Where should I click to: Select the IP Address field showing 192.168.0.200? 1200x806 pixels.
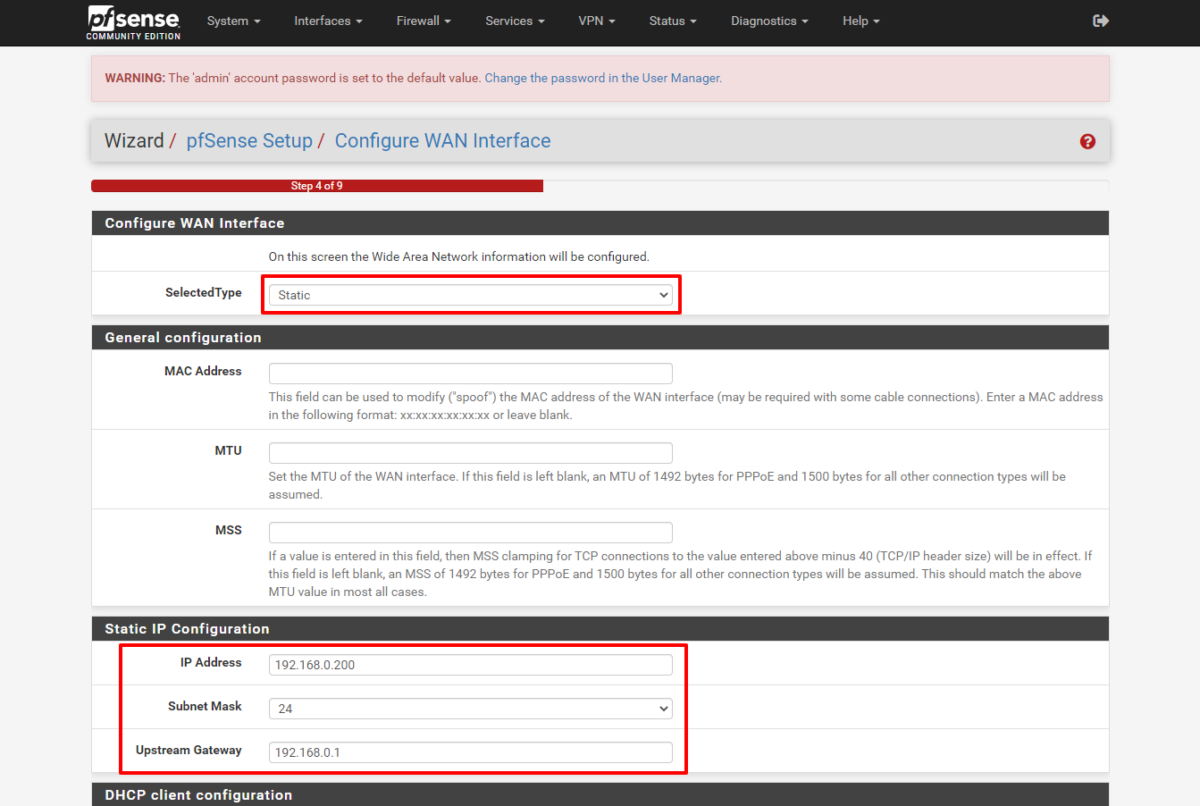[470, 664]
